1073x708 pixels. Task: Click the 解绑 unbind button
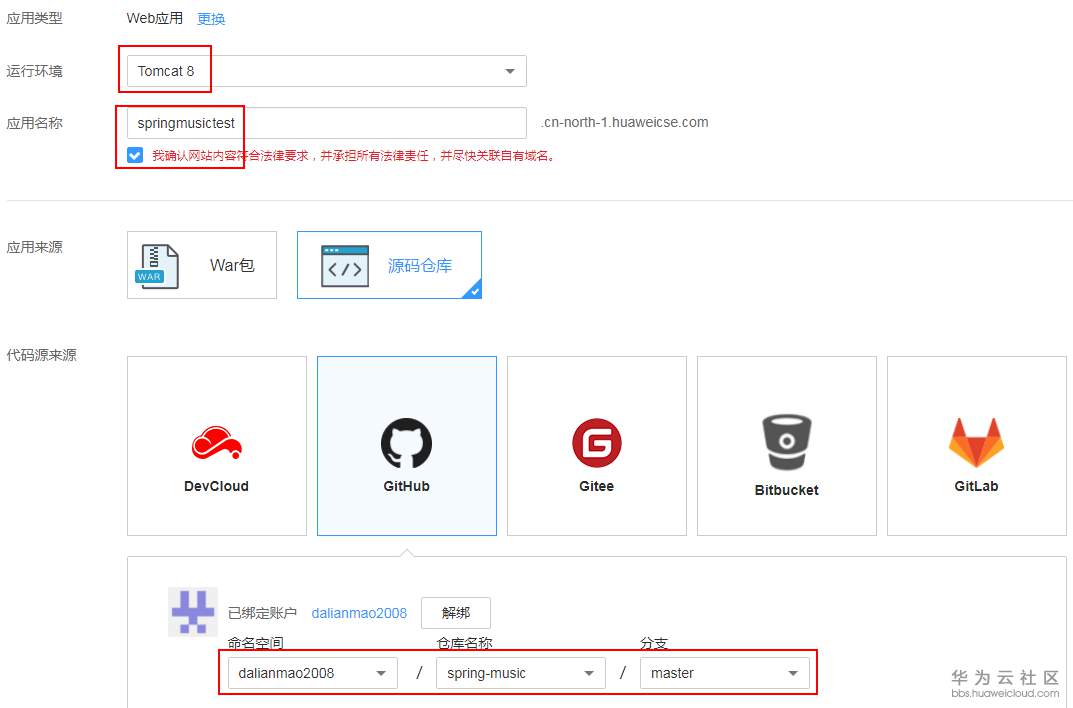point(456,613)
